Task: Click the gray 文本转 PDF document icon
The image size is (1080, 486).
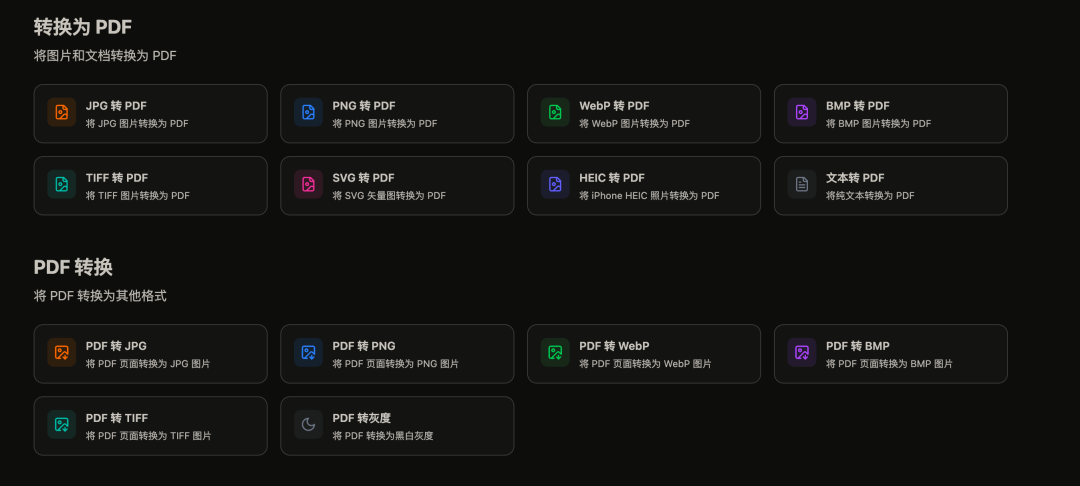Action: point(802,185)
